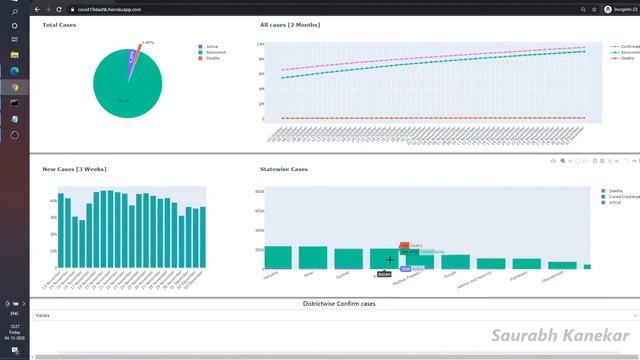Click the Zoom in modebar icon

[595, 161]
